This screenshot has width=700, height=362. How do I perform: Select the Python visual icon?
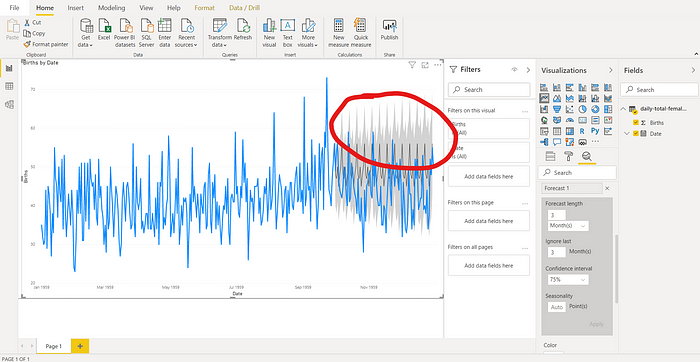[595, 131]
